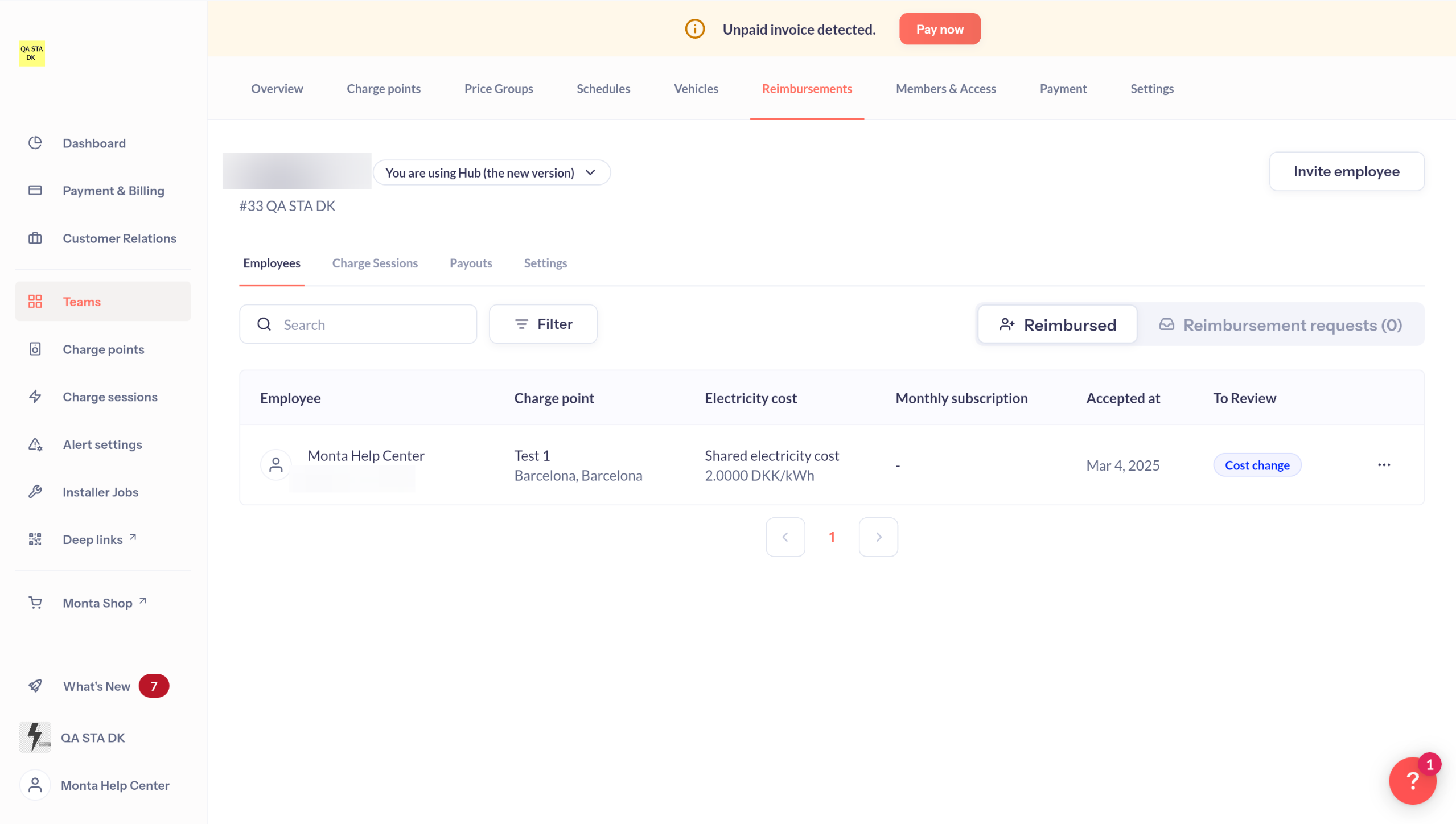
Task: Click the Deep links QR icon
Action: pos(35,539)
